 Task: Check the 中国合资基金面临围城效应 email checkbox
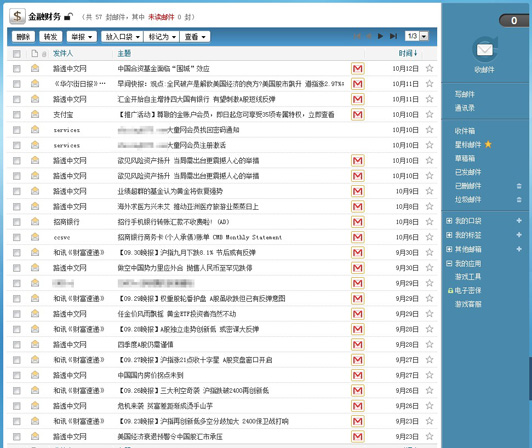[16, 69]
